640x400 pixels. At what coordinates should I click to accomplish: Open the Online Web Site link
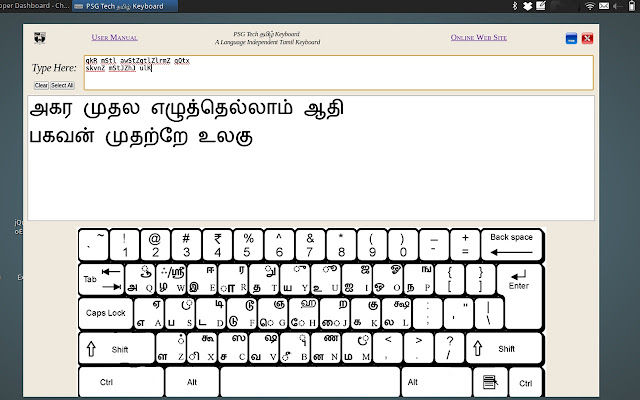pyautogui.click(x=478, y=38)
